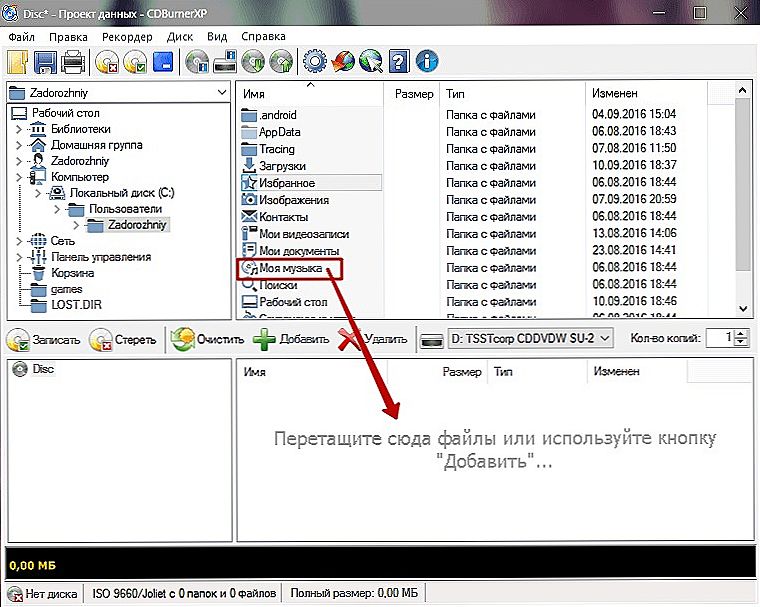Click the Изображения camera folder icon
The image size is (760, 607).
pos(249,200)
